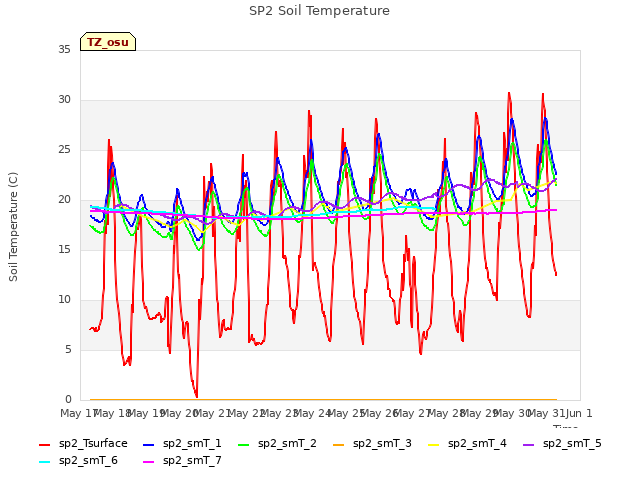
Task: Click the red Tsurface minimum near zero on May 20
Action: click(196, 395)
